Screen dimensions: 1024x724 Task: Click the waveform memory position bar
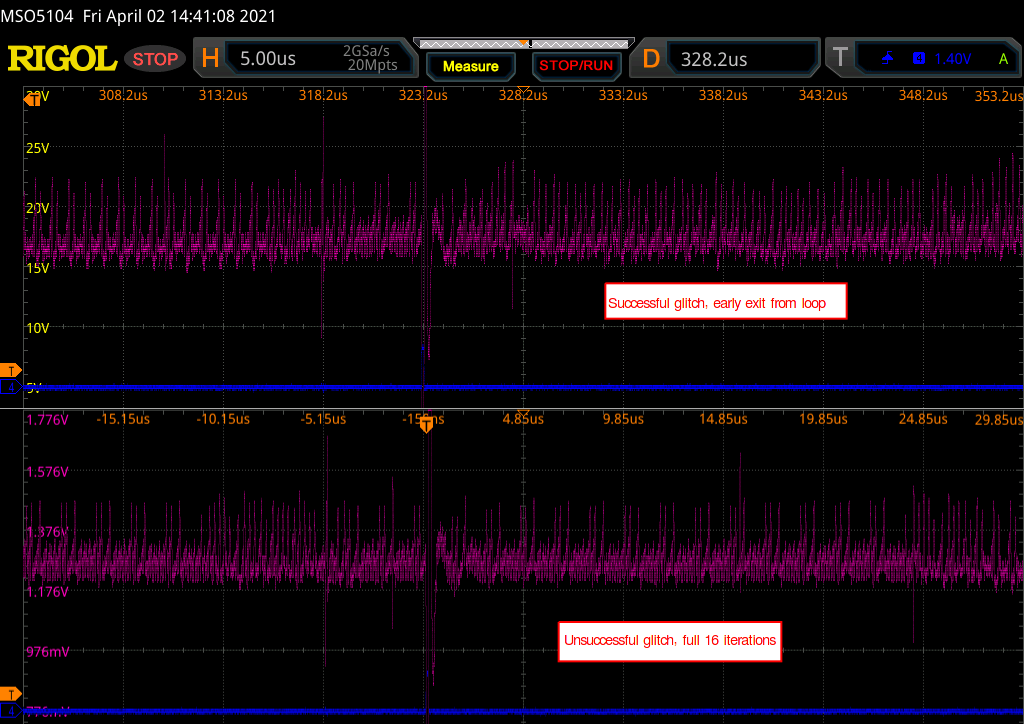(x=522, y=43)
